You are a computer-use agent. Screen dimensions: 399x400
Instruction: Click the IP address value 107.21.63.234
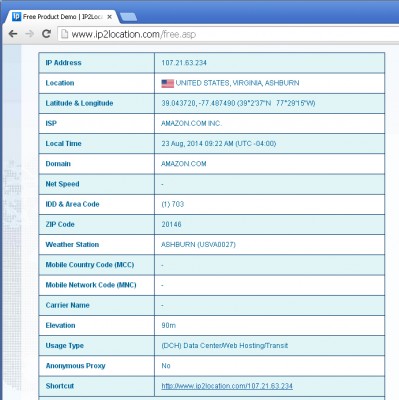(184, 63)
